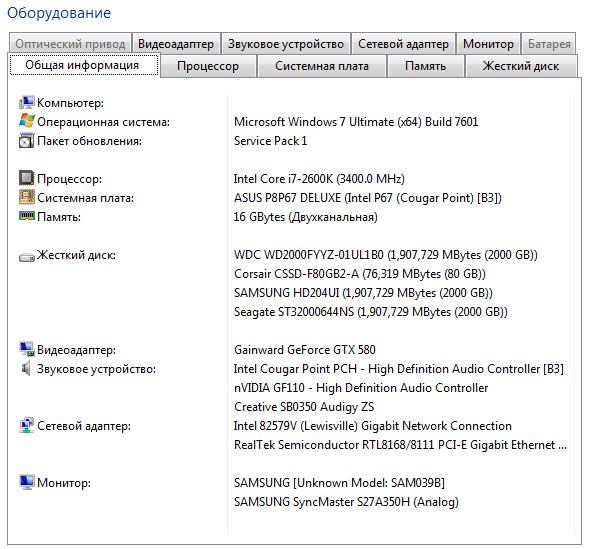Click the Intel 82579V (Lewisville) network entry

[372, 426]
